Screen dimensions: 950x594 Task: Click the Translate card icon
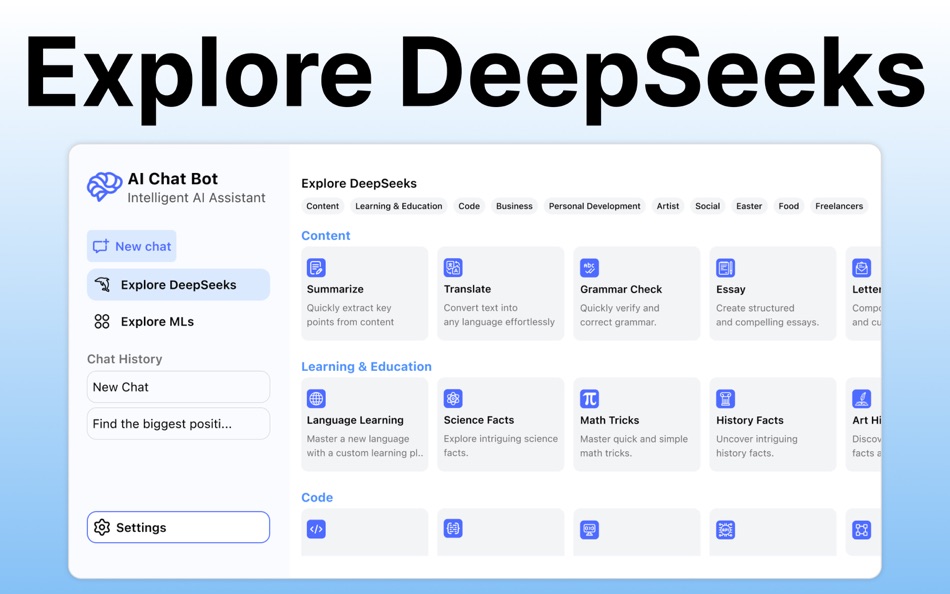point(453,267)
